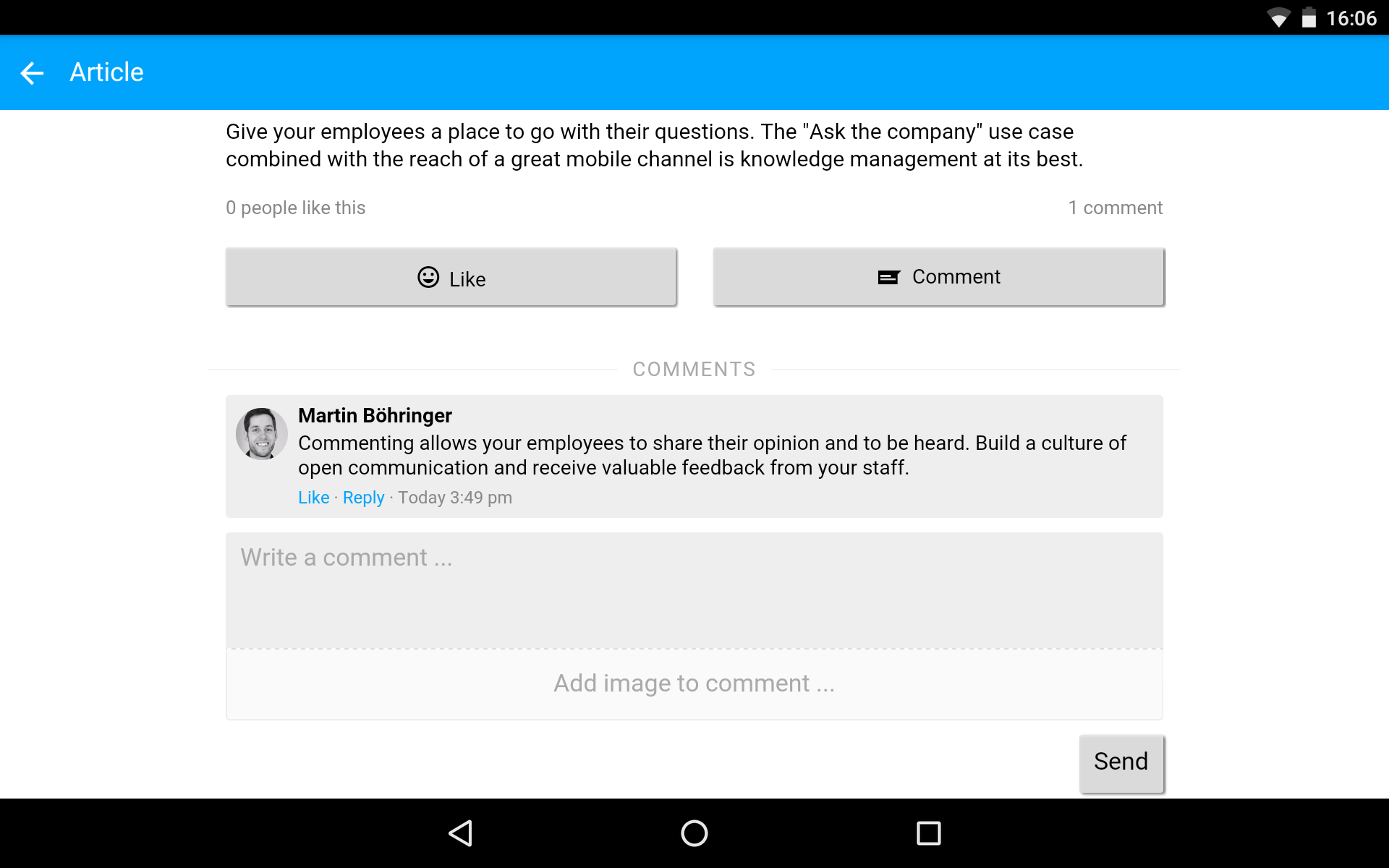This screenshot has width=1389, height=868.
Task: Tap the speech bubble icon on Comment button
Action: tap(889, 277)
